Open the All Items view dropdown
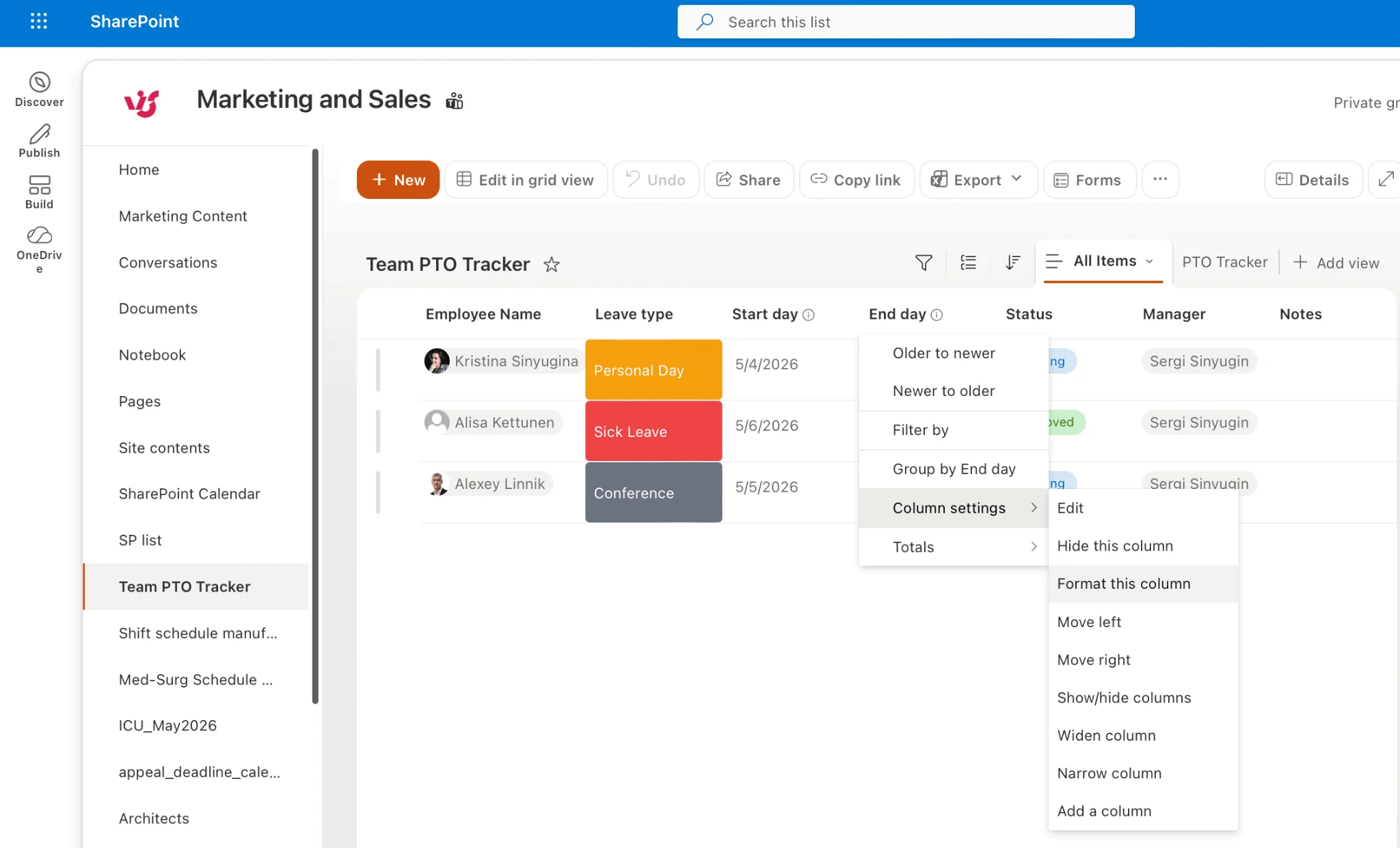 (1103, 261)
